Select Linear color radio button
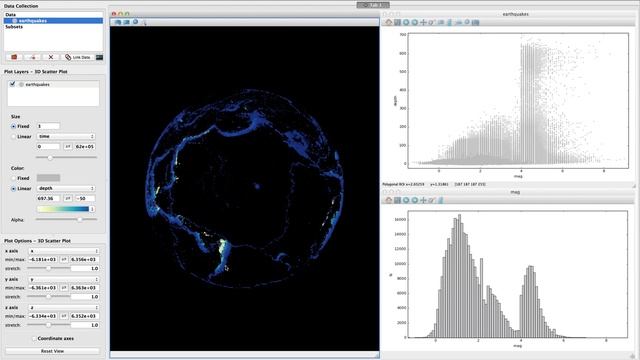 point(13,189)
